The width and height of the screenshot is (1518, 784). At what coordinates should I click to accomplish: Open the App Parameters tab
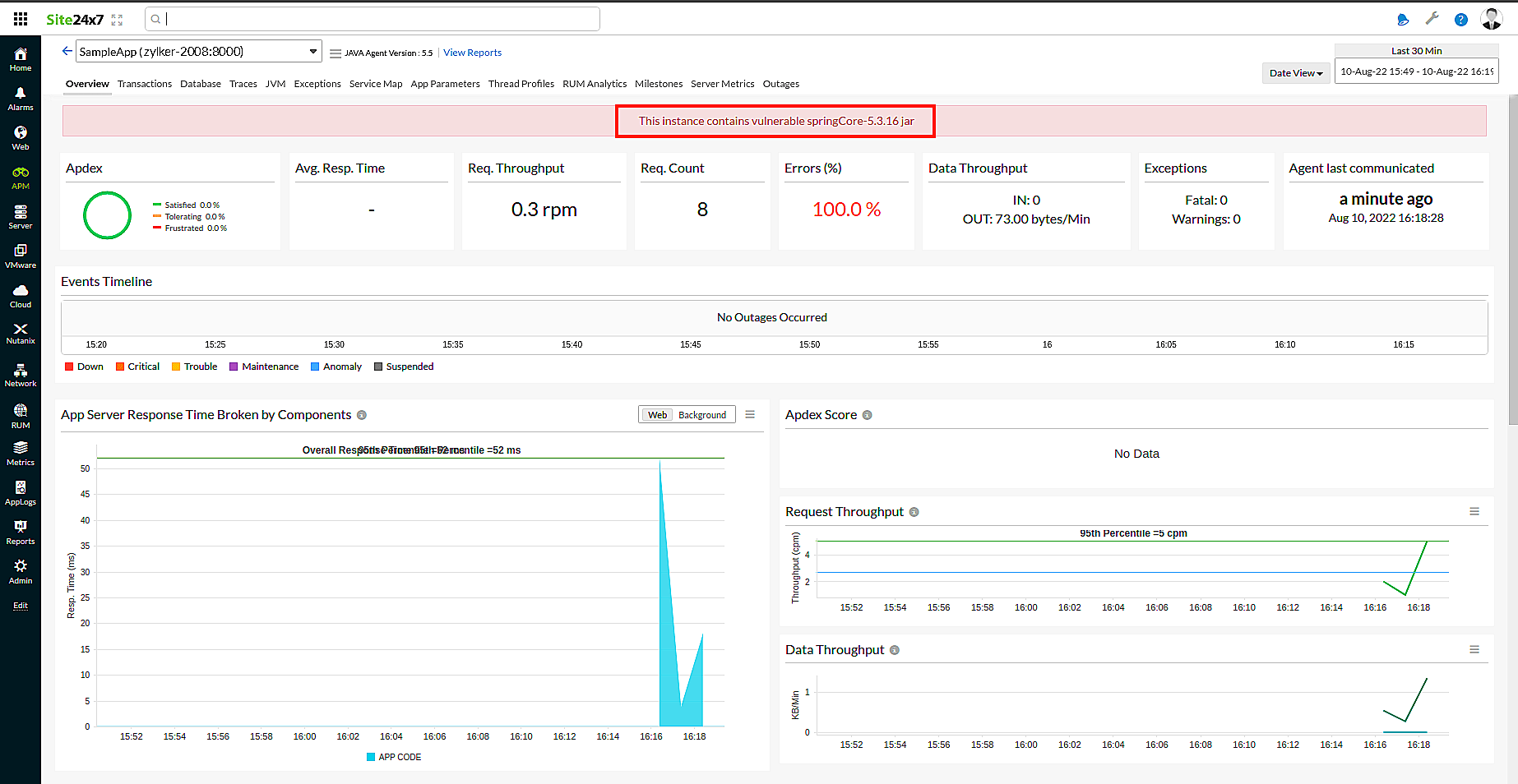click(445, 84)
